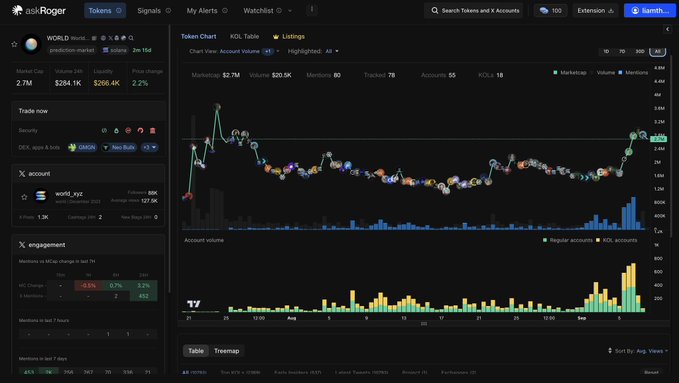Trade on GMGN
This screenshot has width=679, height=383.
click(82, 147)
